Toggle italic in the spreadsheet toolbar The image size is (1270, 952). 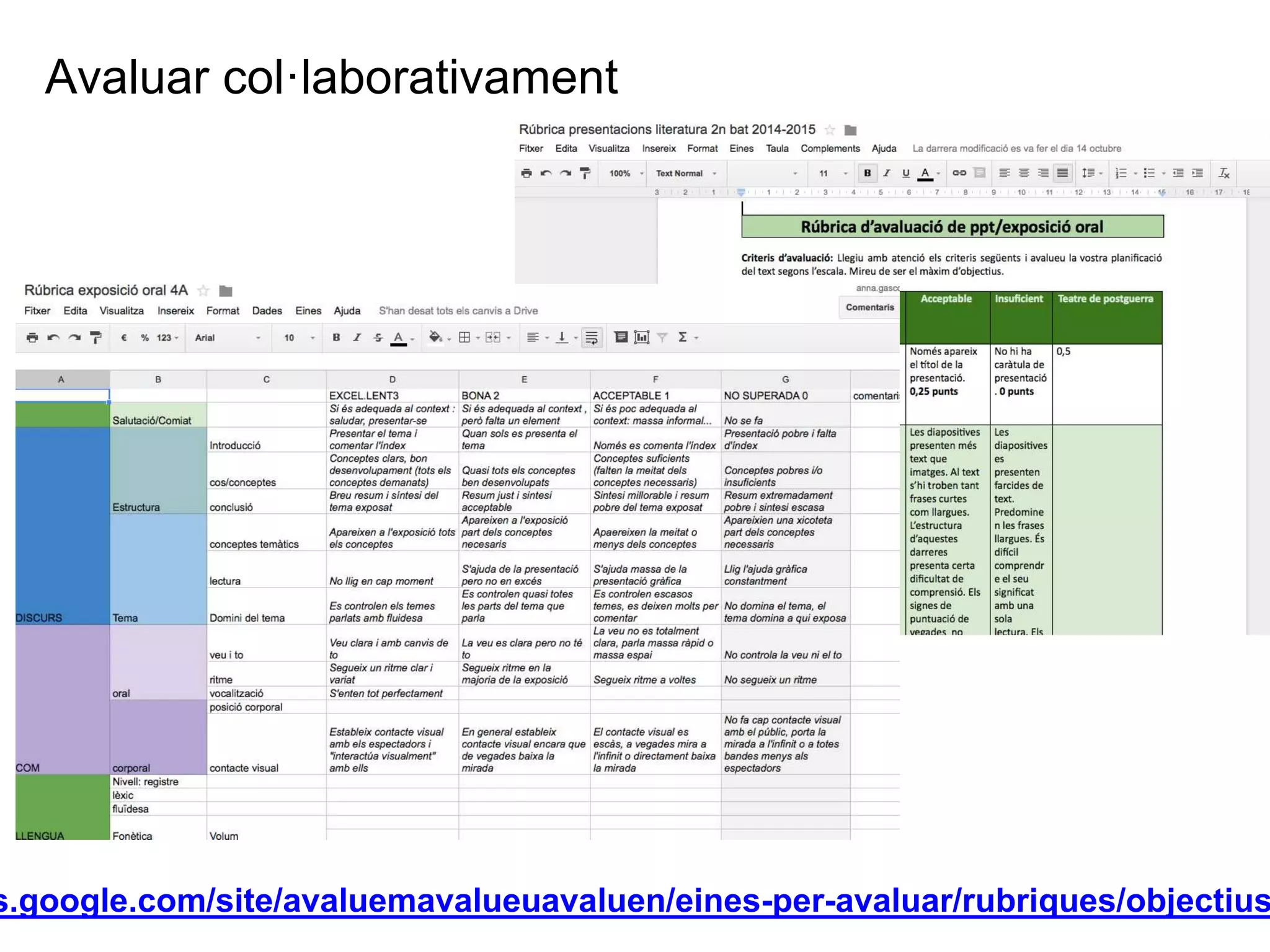(x=357, y=338)
